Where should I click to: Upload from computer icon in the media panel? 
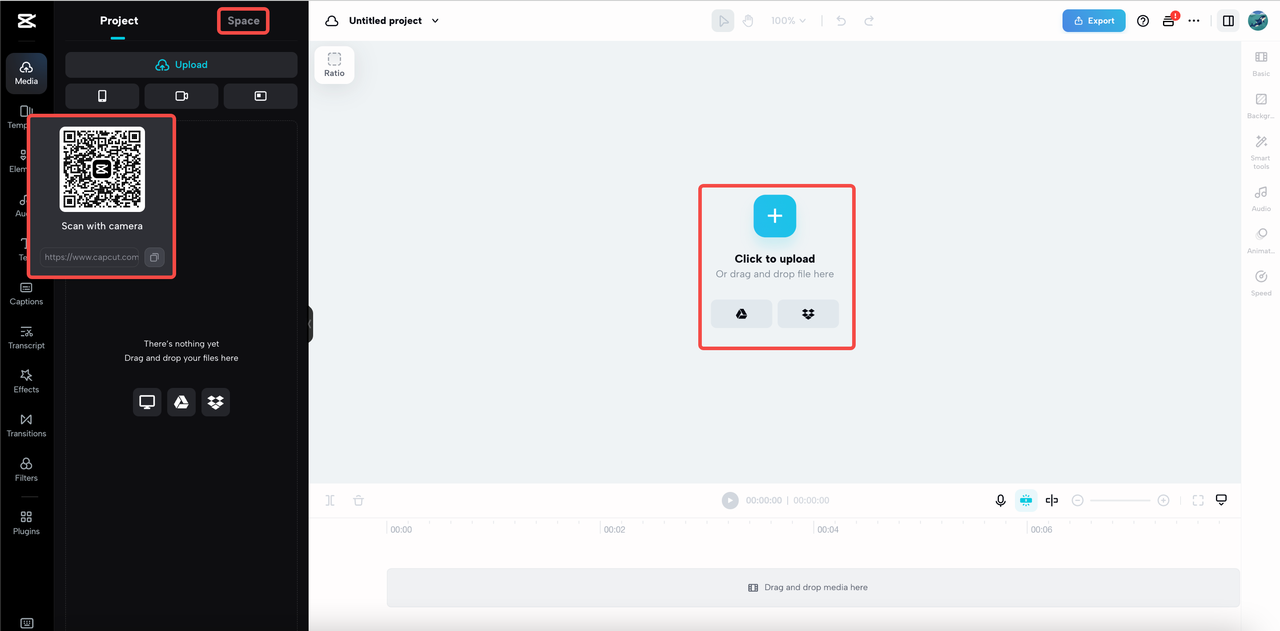pos(147,402)
